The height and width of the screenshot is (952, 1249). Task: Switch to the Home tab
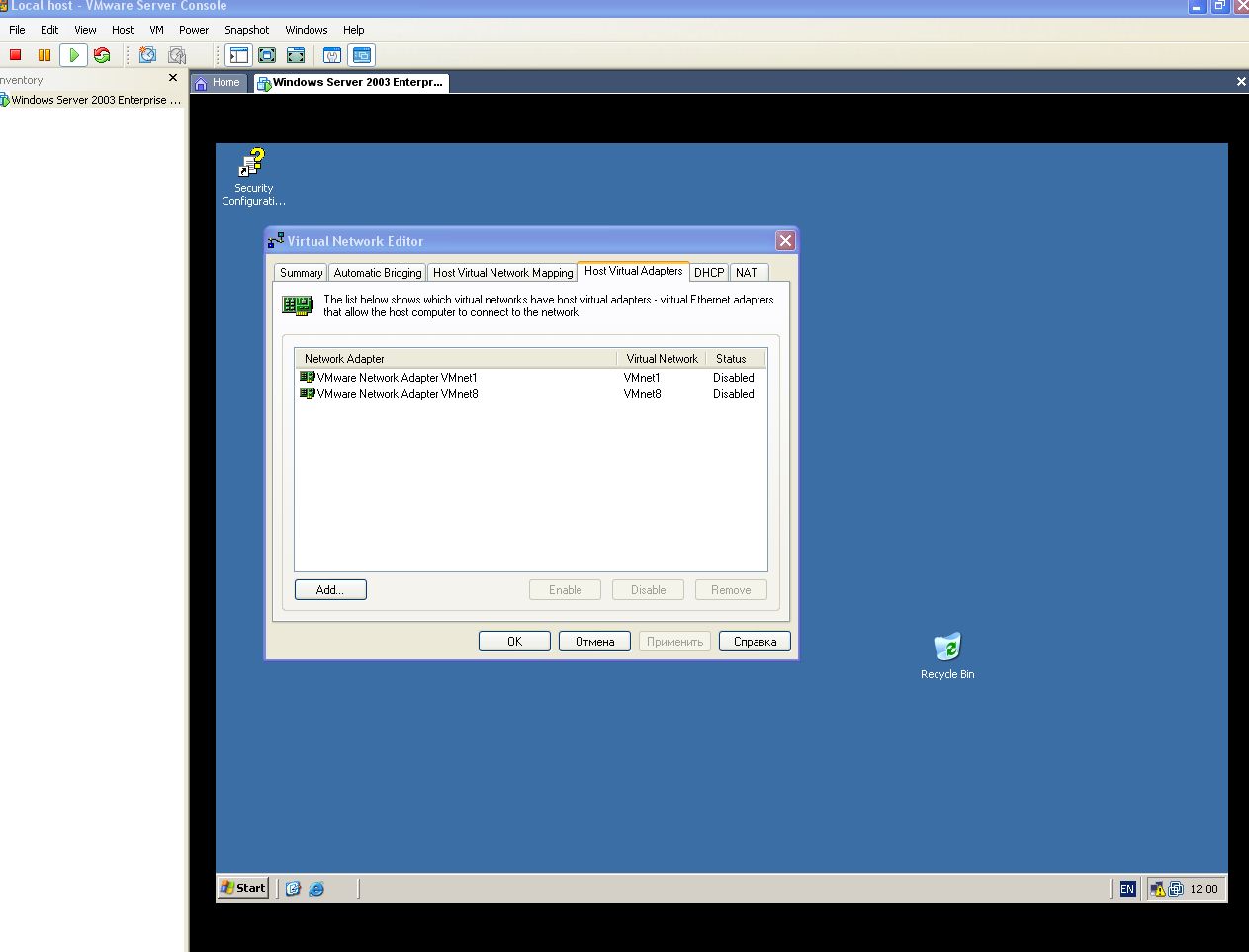219,83
